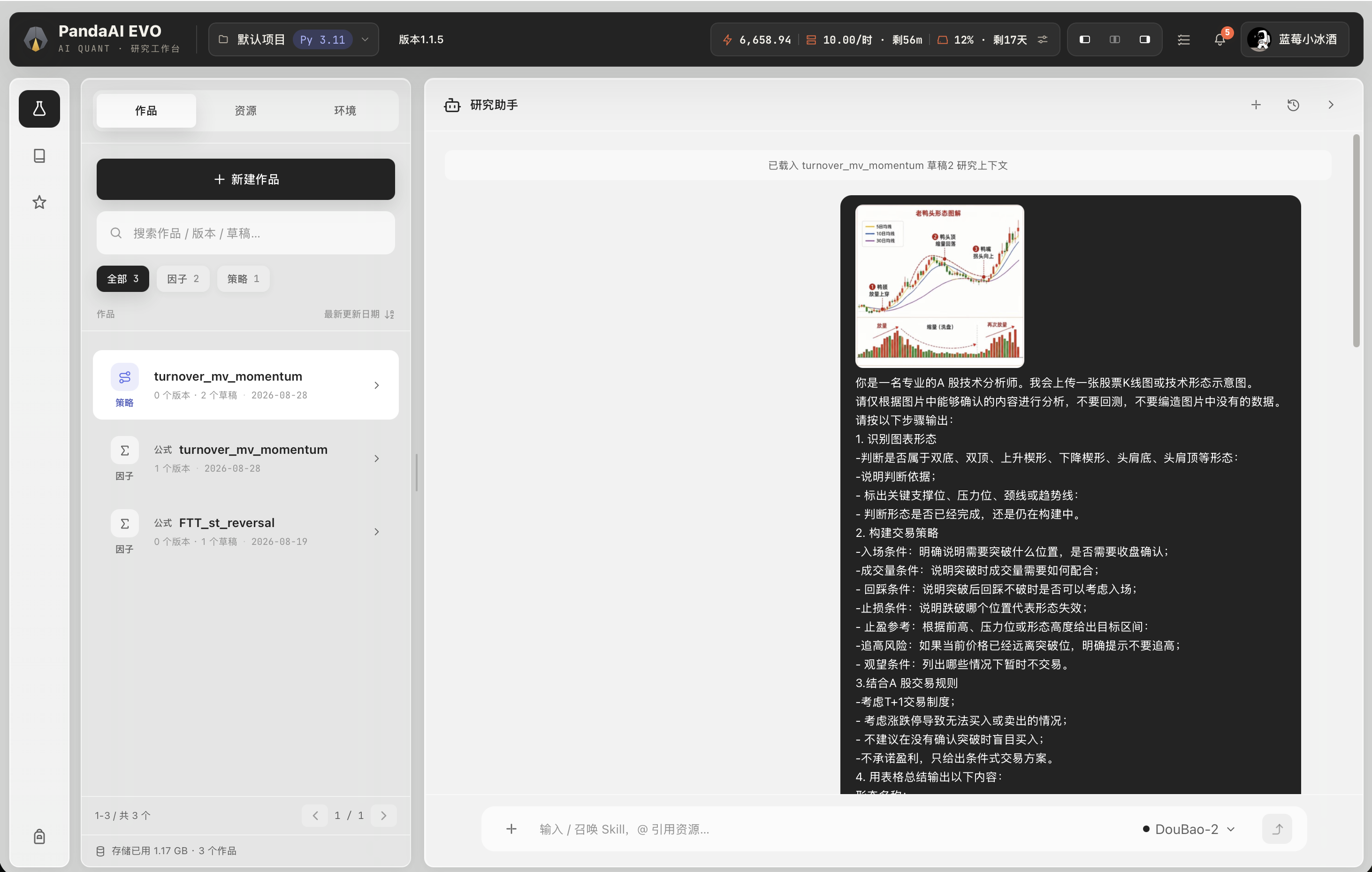Expand the FTT_st_reversal chevron
Image resolution: width=1372 pixels, height=872 pixels.
click(x=377, y=532)
